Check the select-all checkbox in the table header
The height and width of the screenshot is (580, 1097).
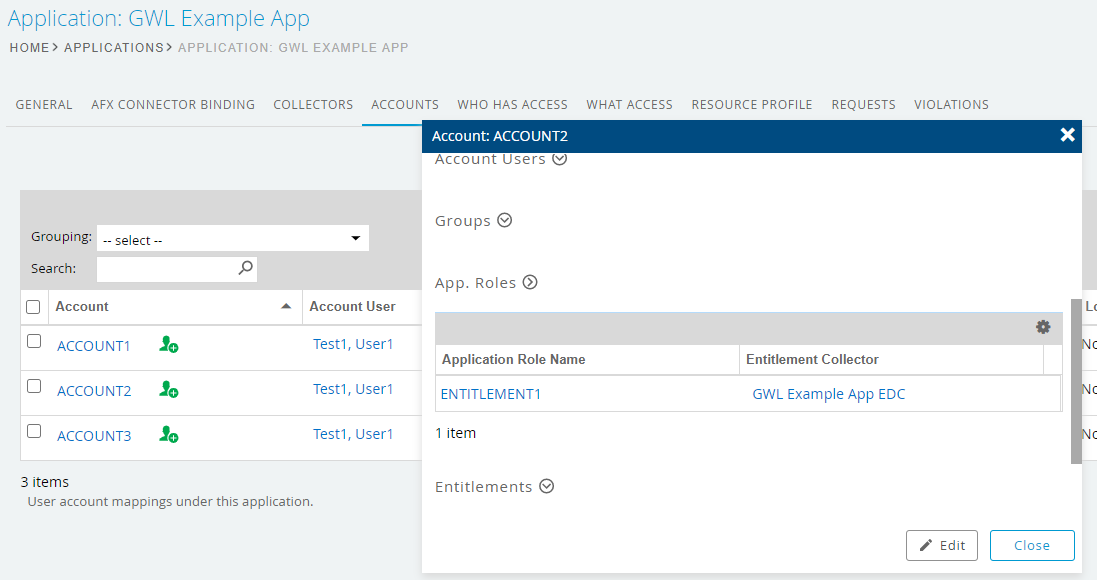pos(33,306)
